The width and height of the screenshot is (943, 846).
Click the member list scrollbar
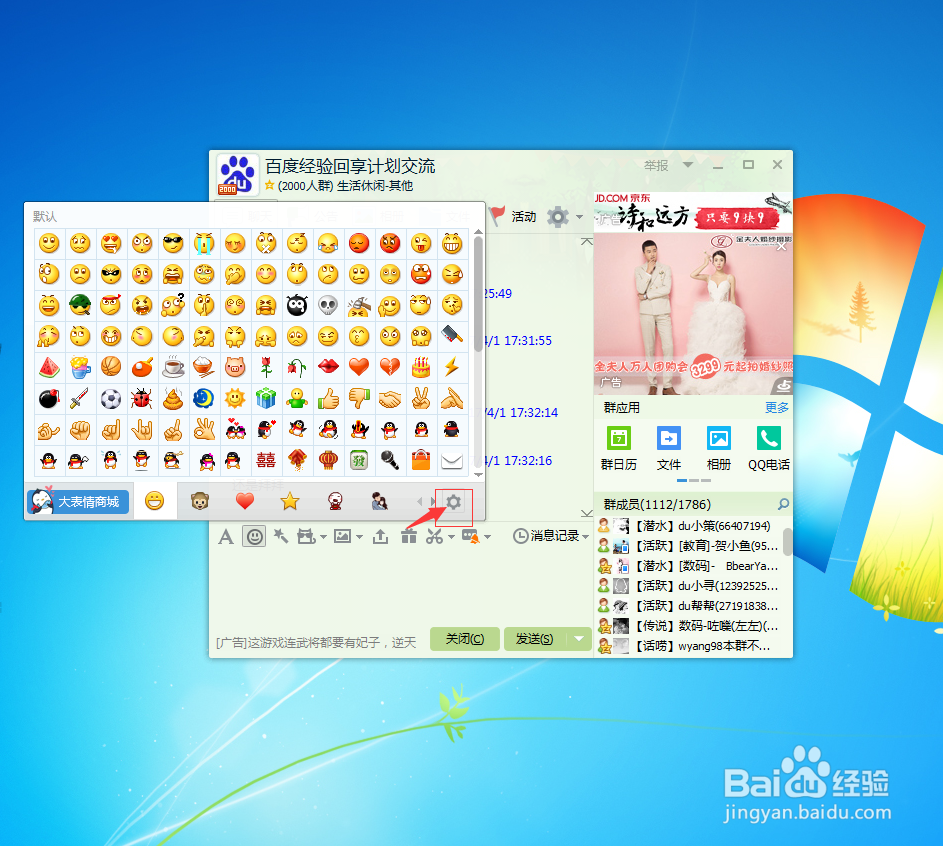click(787, 542)
